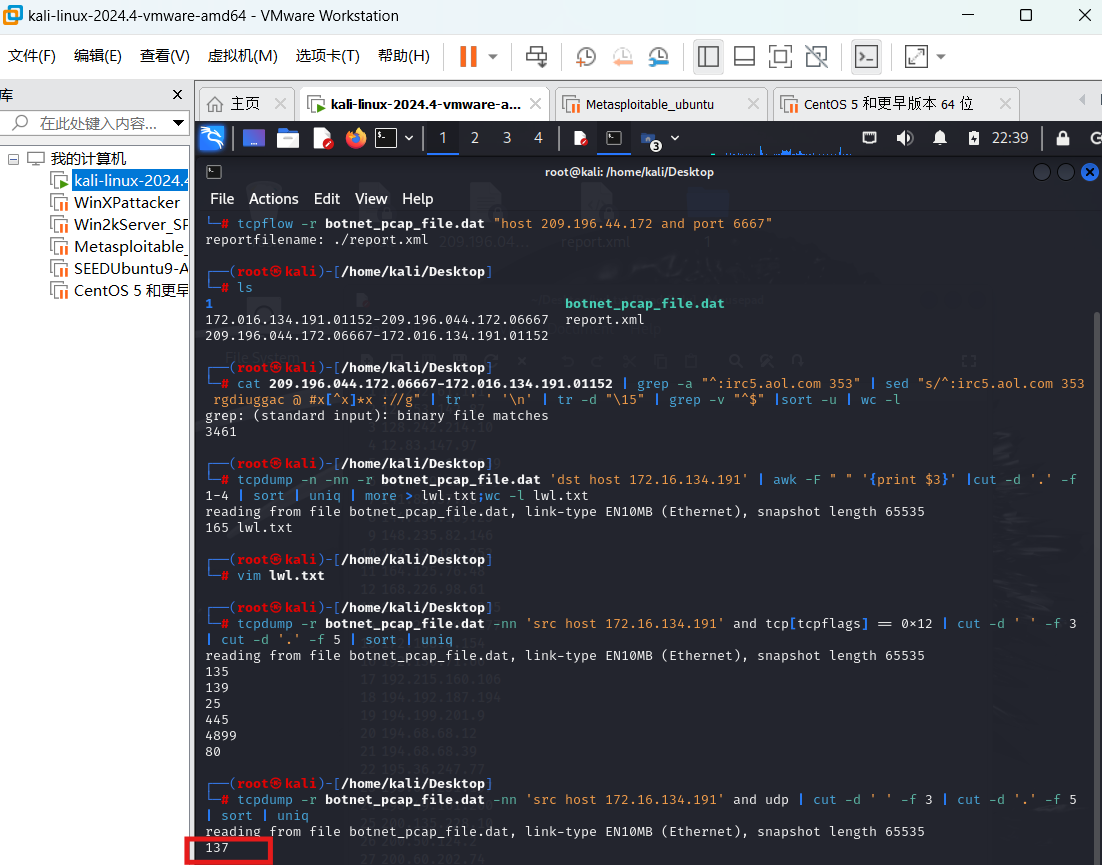1102x866 pixels.
Task: Select the text editor window taskbar button
Action: [x=580, y=138]
